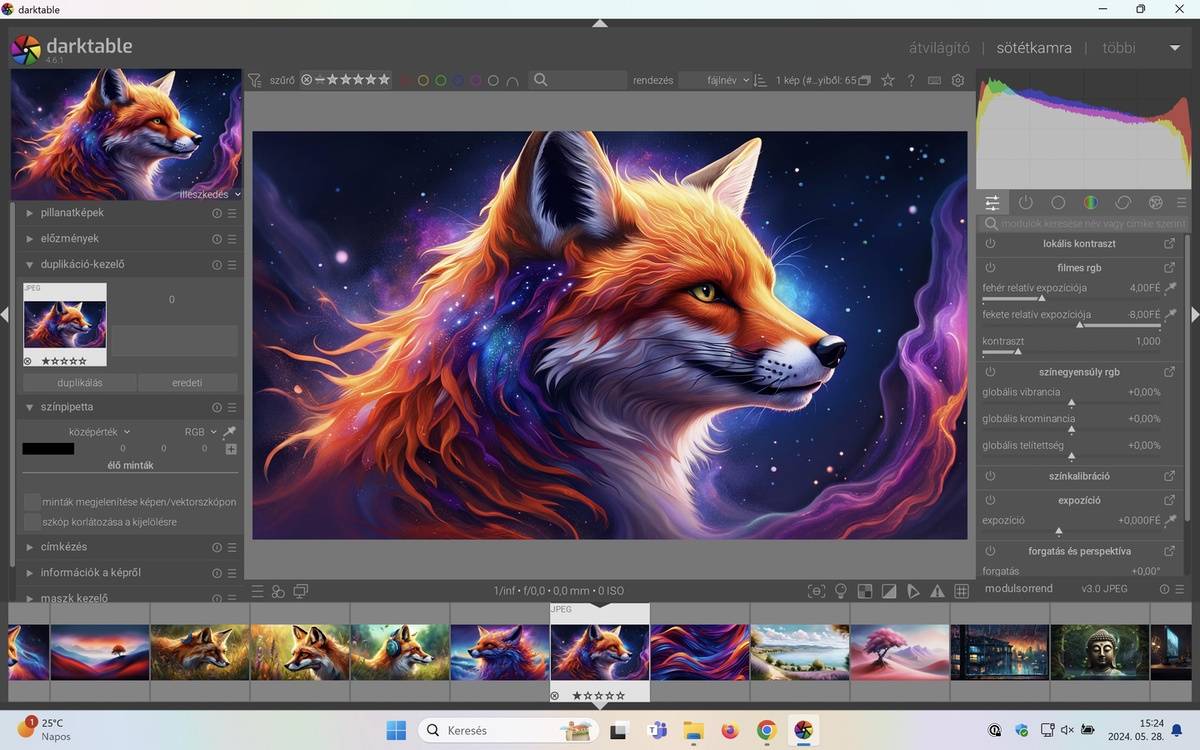Toggle color assessment lightbulb icon
This screenshot has height=750, width=1200.
[841, 591]
